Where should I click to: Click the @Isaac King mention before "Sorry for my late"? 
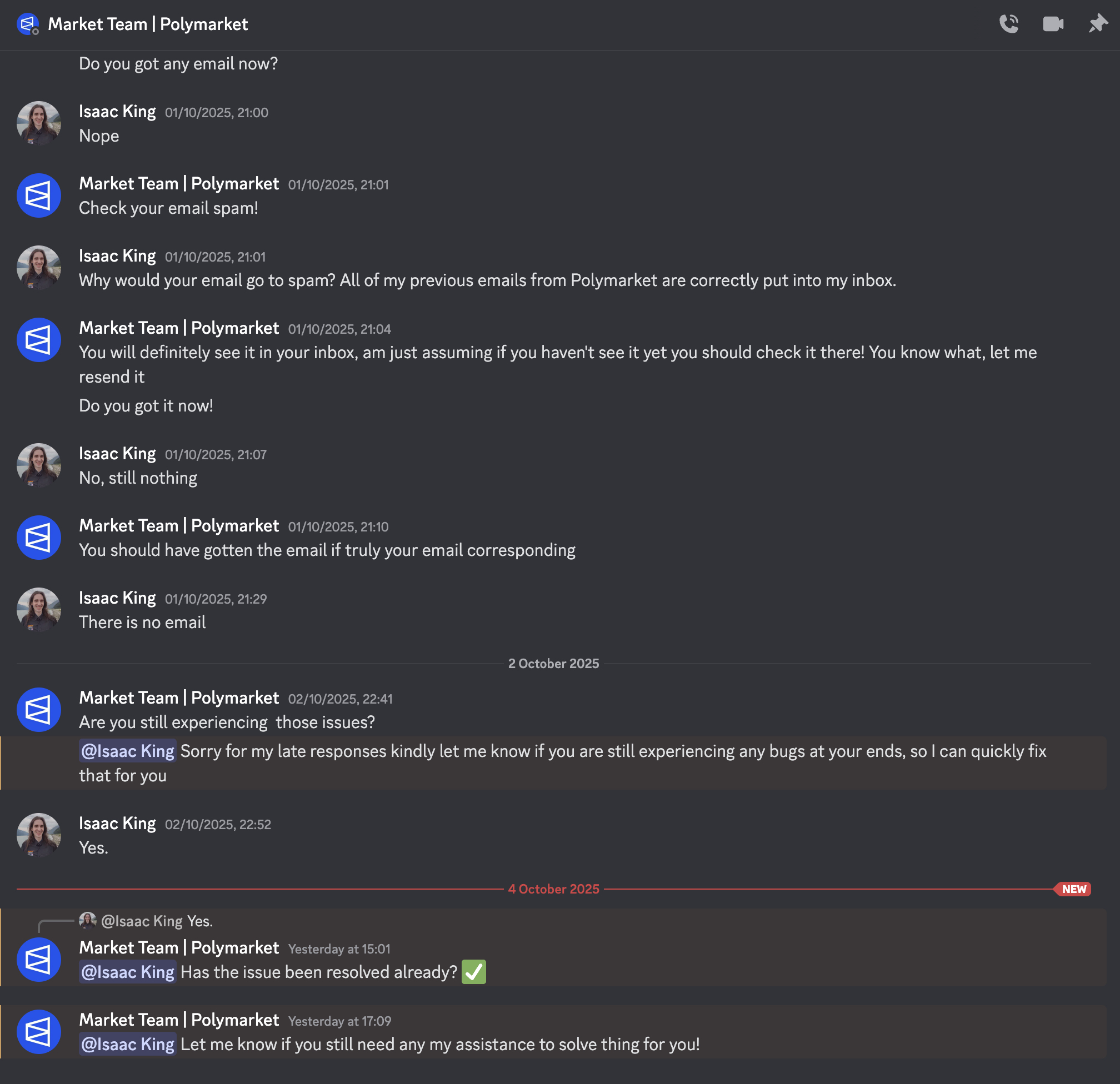pyautogui.click(x=127, y=751)
